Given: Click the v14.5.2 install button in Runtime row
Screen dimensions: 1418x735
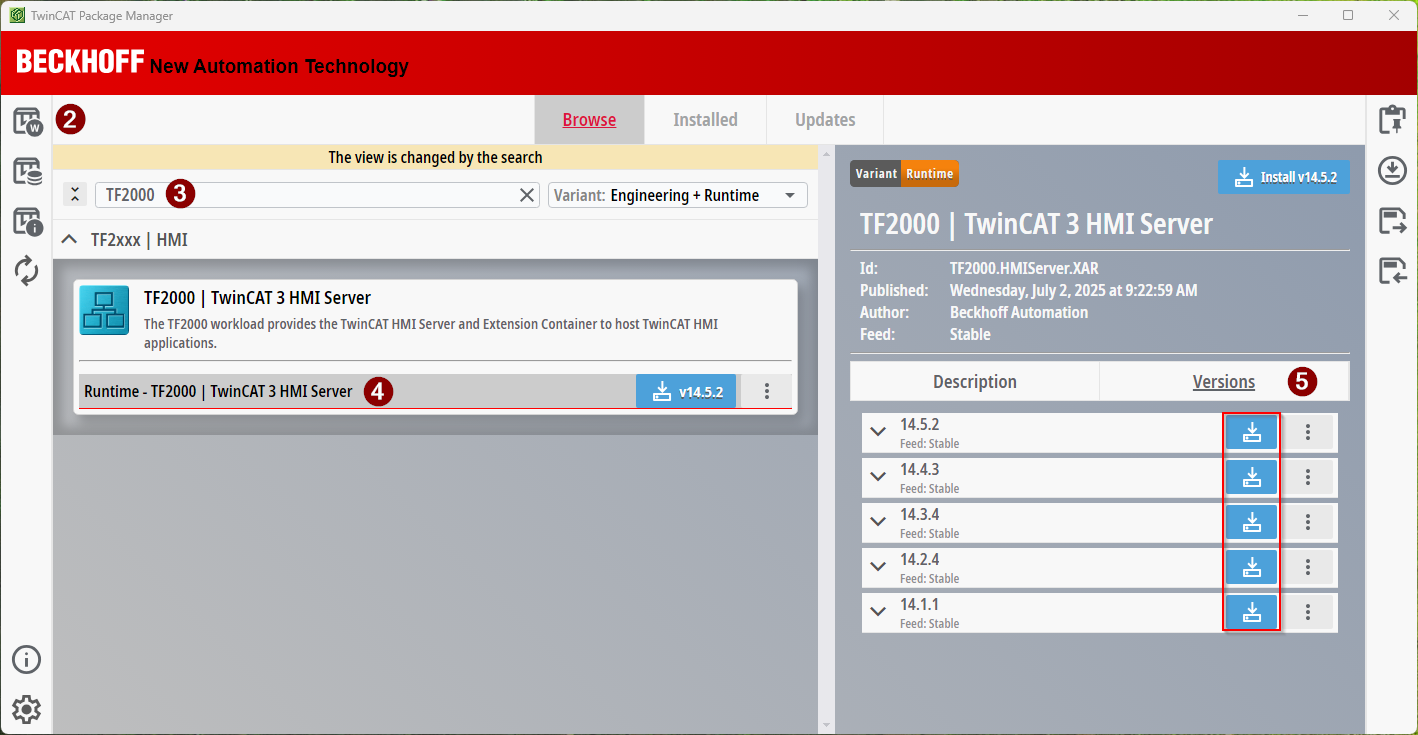Looking at the screenshot, I should 686,391.
